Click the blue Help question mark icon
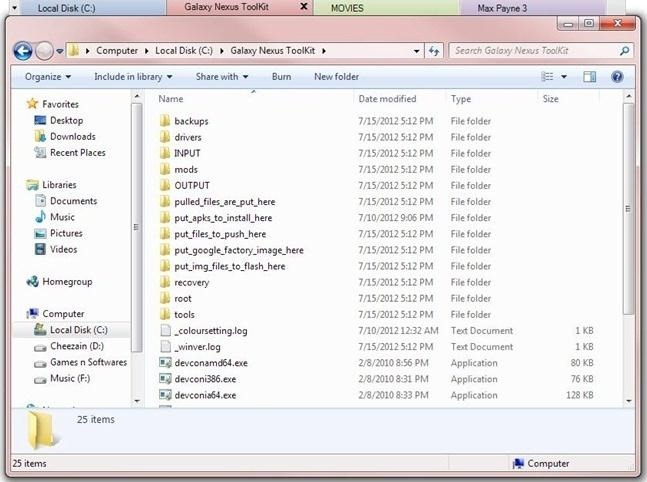The height and width of the screenshot is (482, 647). pos(617,77)
